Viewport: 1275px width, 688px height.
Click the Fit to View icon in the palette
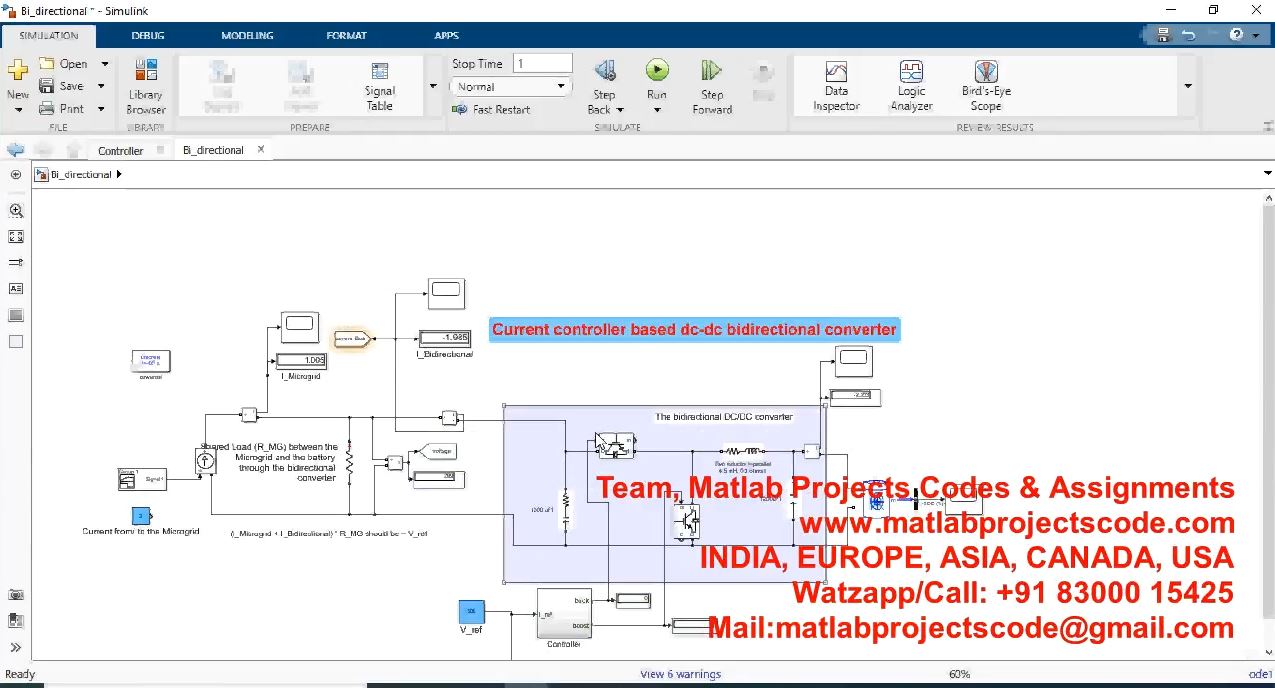pyautogui.click(x=15, y=237)
